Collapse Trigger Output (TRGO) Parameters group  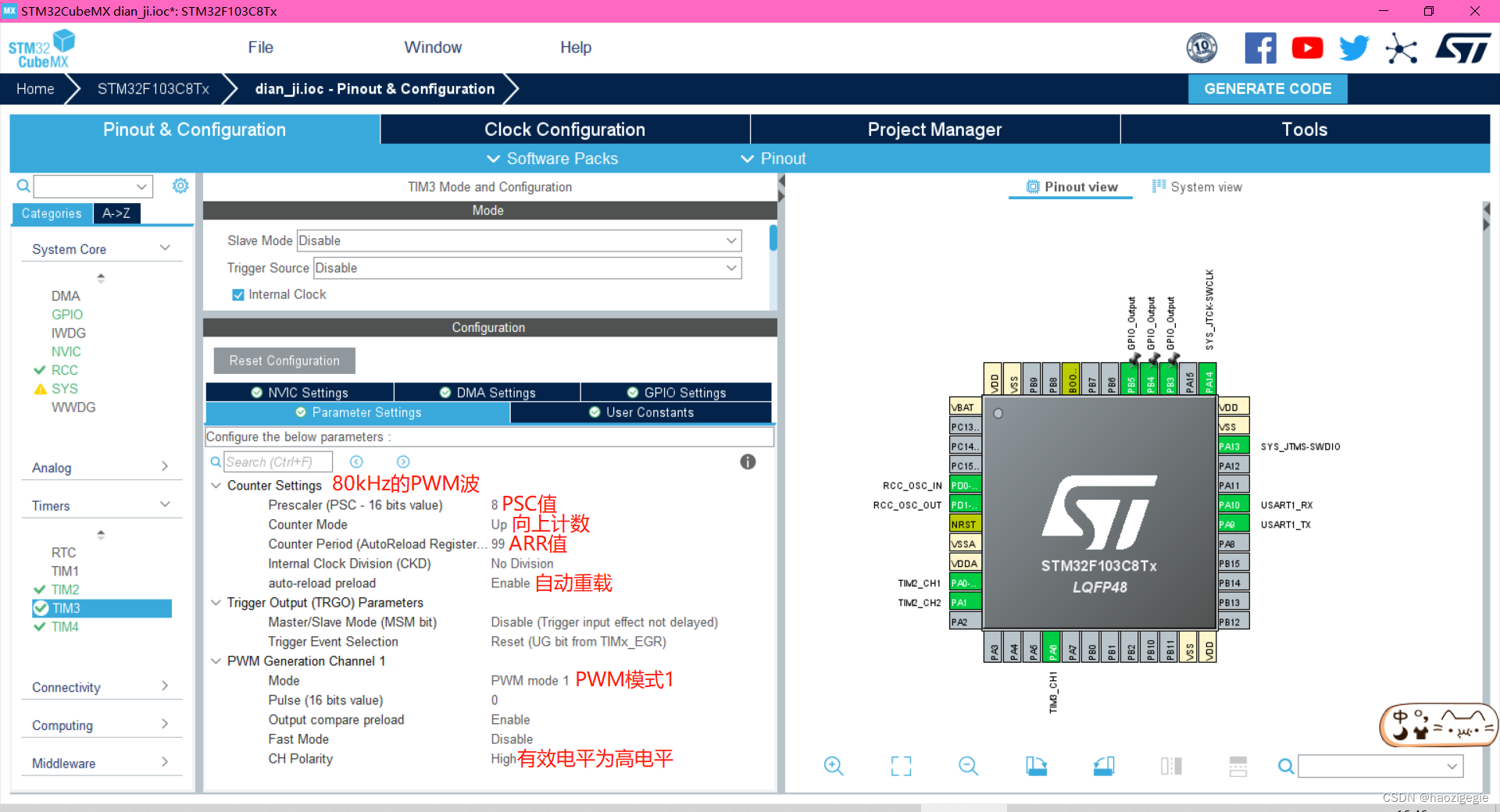click(216, 603)
